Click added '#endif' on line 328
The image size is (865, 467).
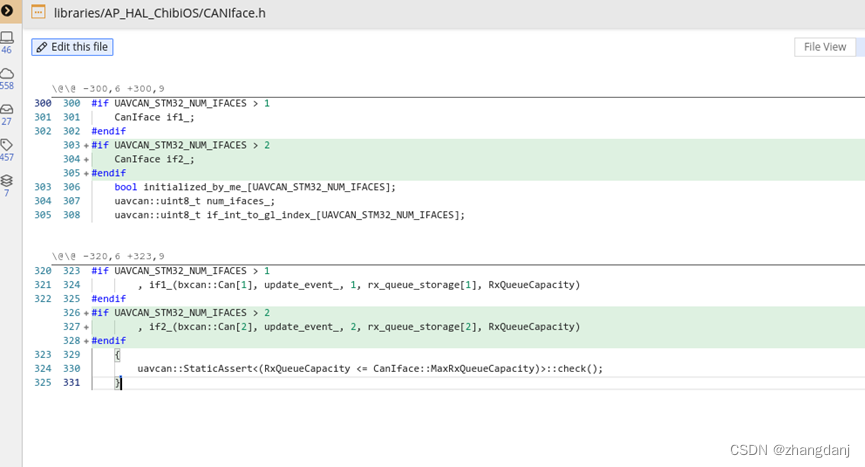coord(109,341)
